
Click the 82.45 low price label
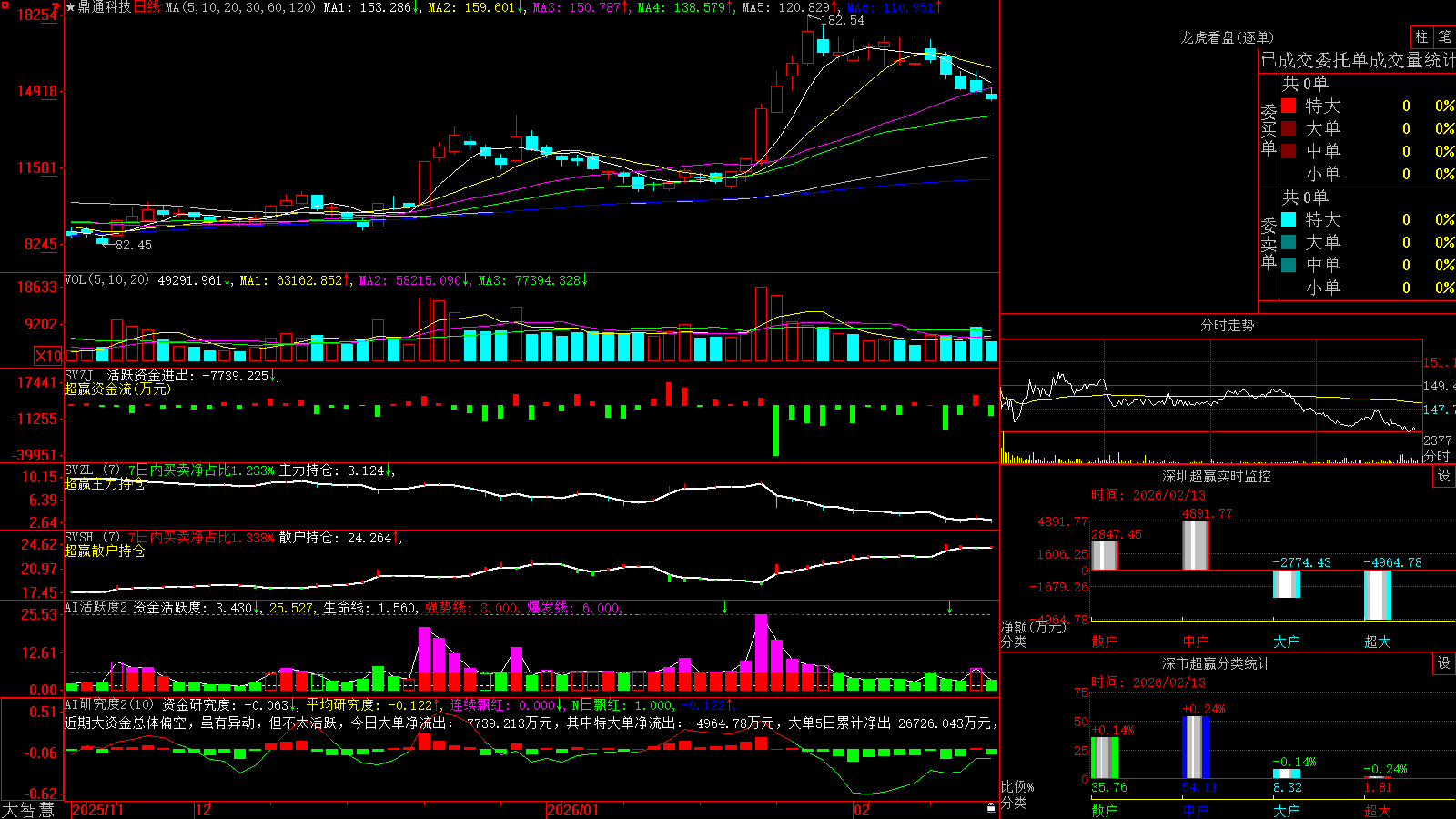[134, 245]
